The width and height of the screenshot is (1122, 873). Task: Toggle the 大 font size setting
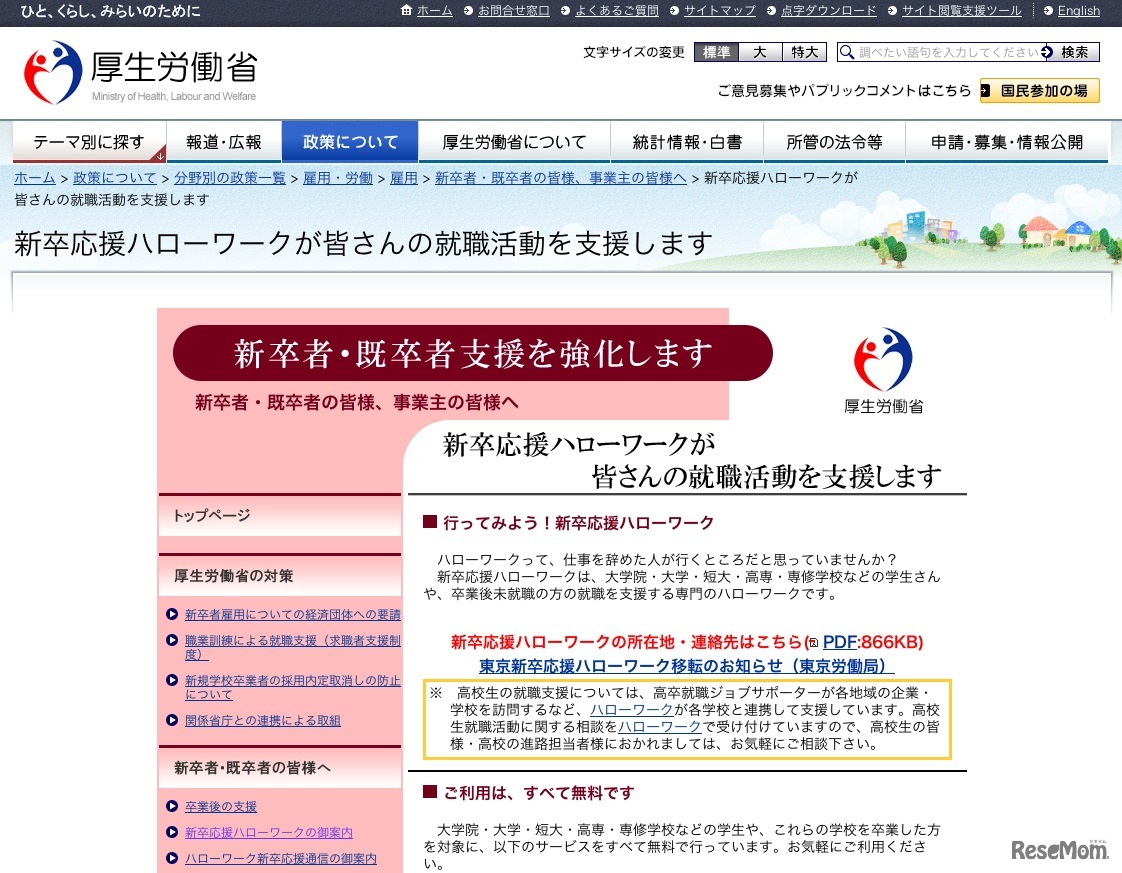tap(758, 51)
